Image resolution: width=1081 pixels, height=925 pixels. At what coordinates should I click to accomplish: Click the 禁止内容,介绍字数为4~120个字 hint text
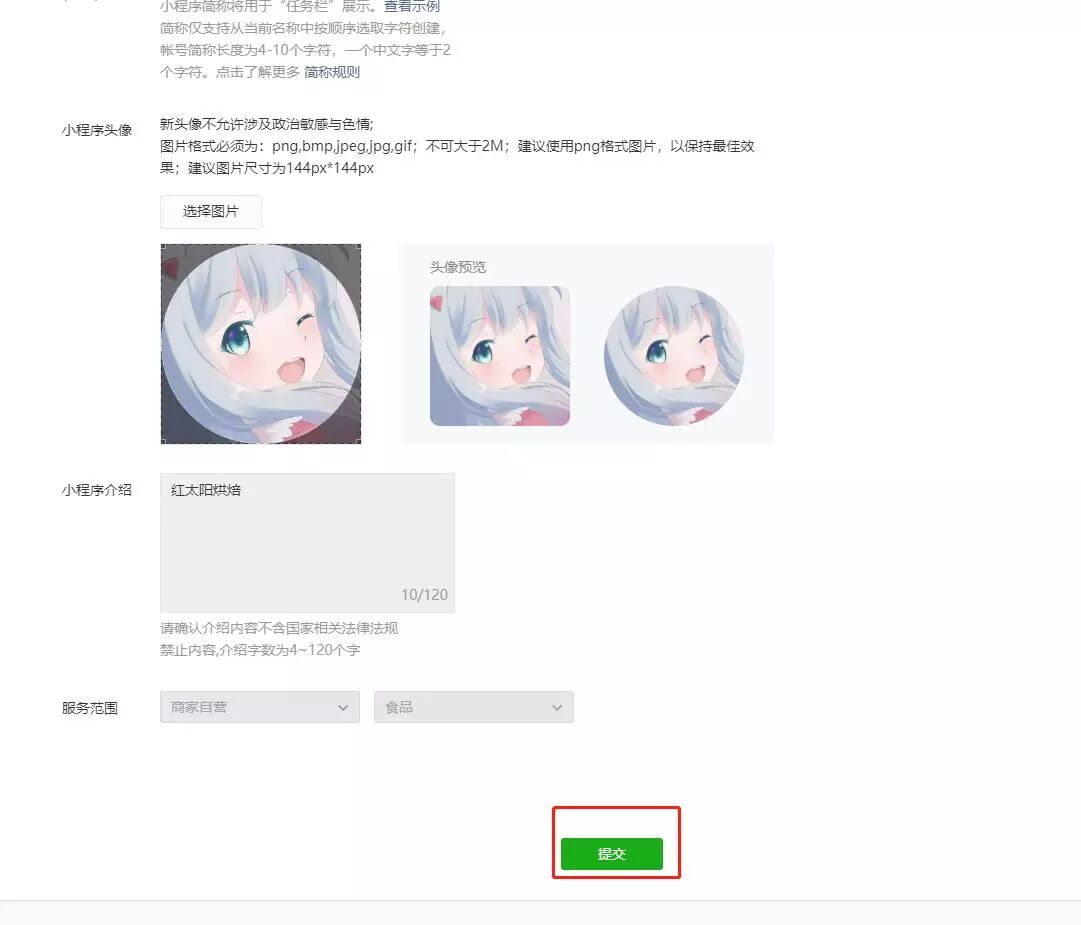pos(260,650)
